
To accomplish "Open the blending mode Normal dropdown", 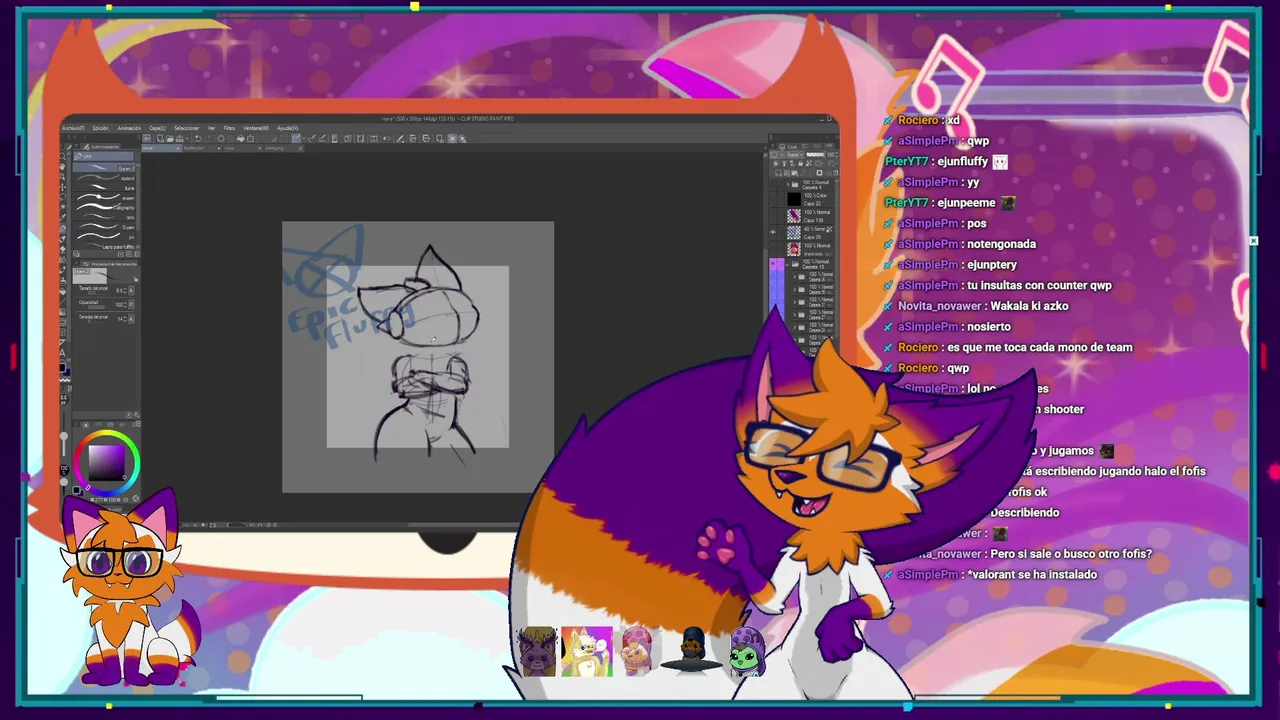I will tap(795, 154).
